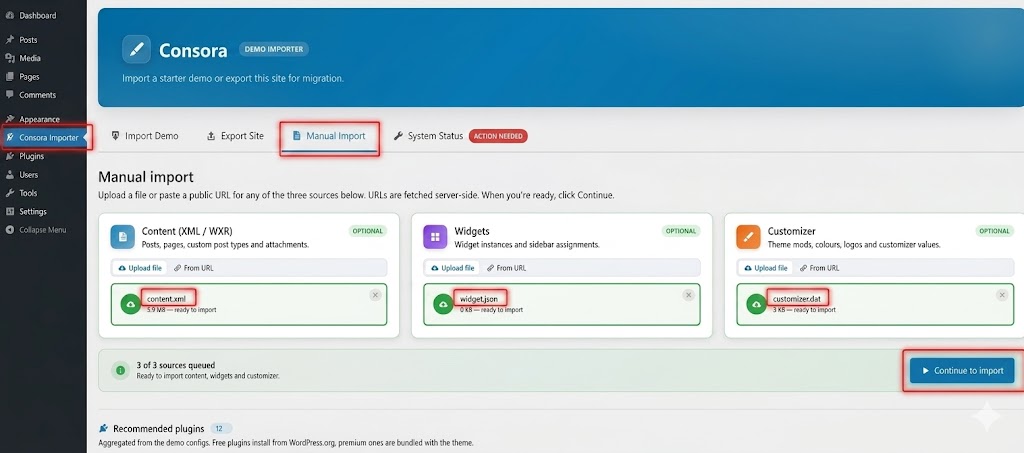This screenshot has width=1024, height=453.
Task: Click the Recommended plugins heading
Action: pyautogui.click(x=159, y=429)
